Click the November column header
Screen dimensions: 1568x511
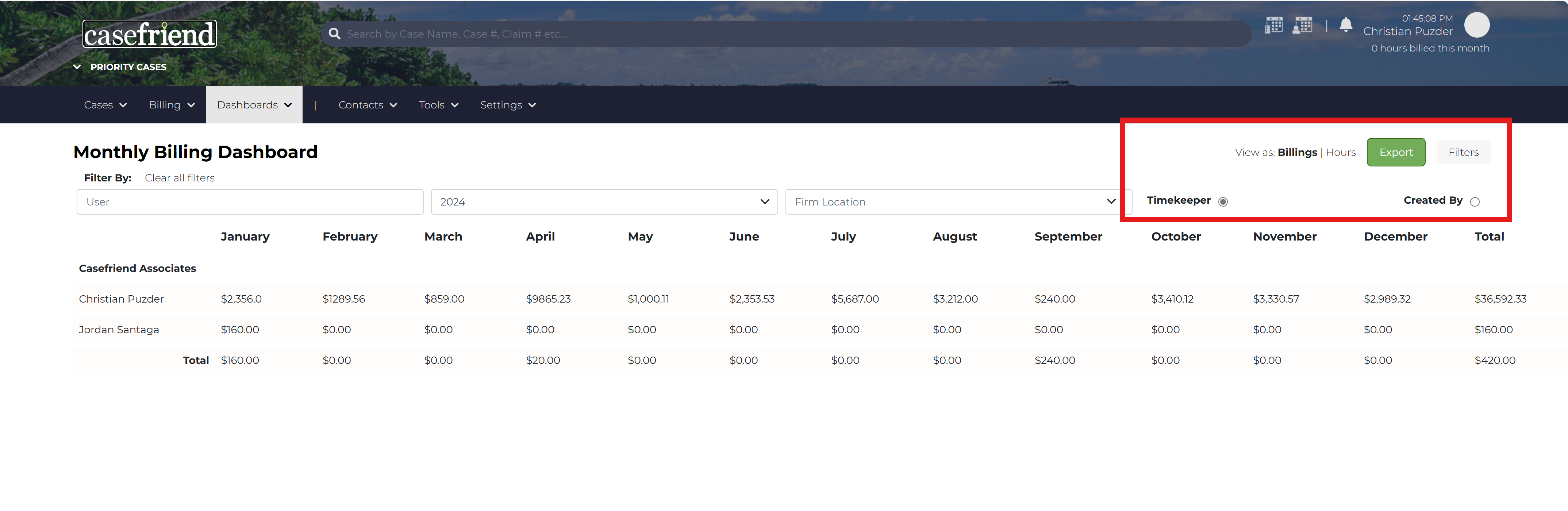coord(1284,236)
